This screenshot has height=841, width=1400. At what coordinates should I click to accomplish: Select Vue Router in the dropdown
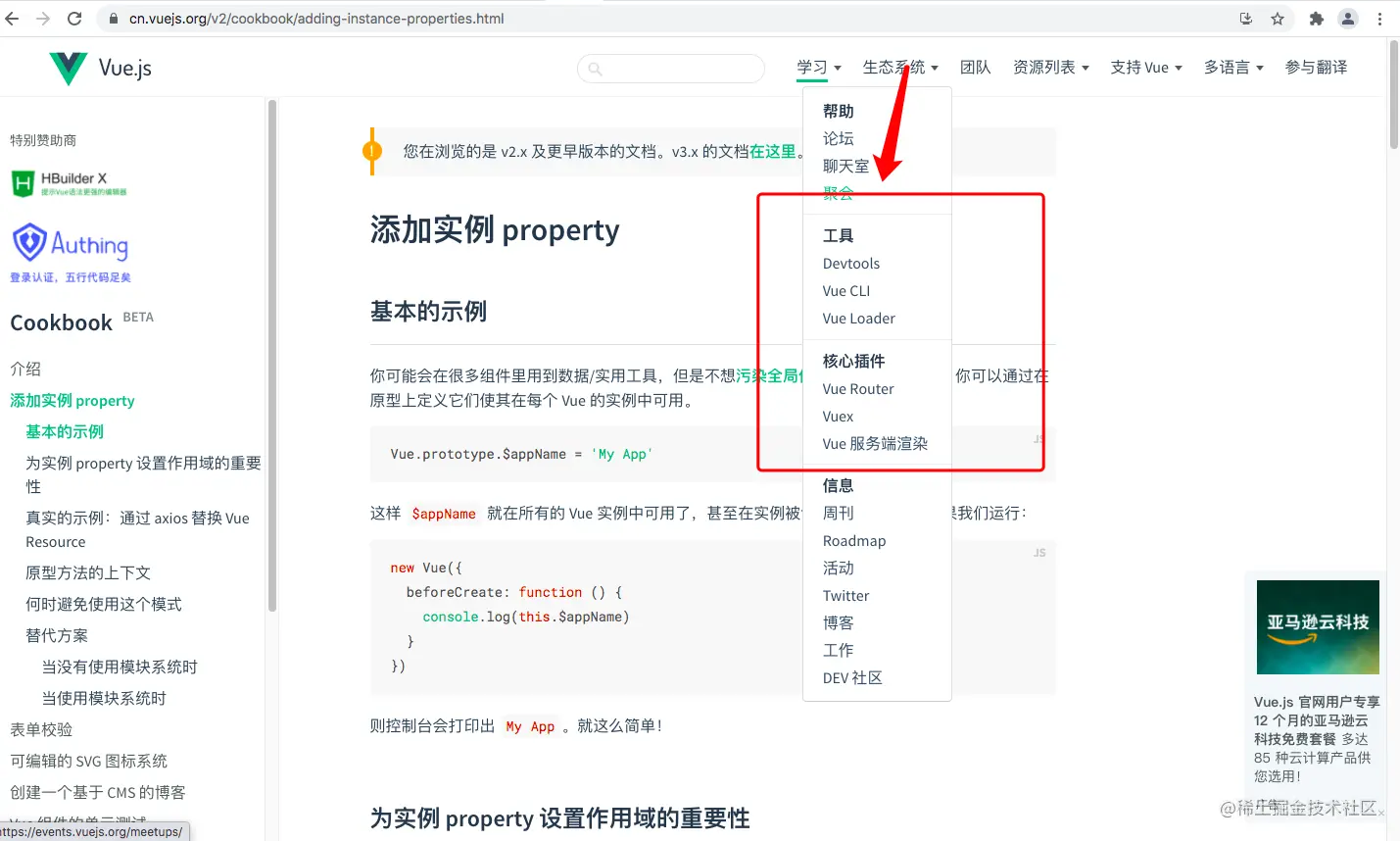click(858, 389)
